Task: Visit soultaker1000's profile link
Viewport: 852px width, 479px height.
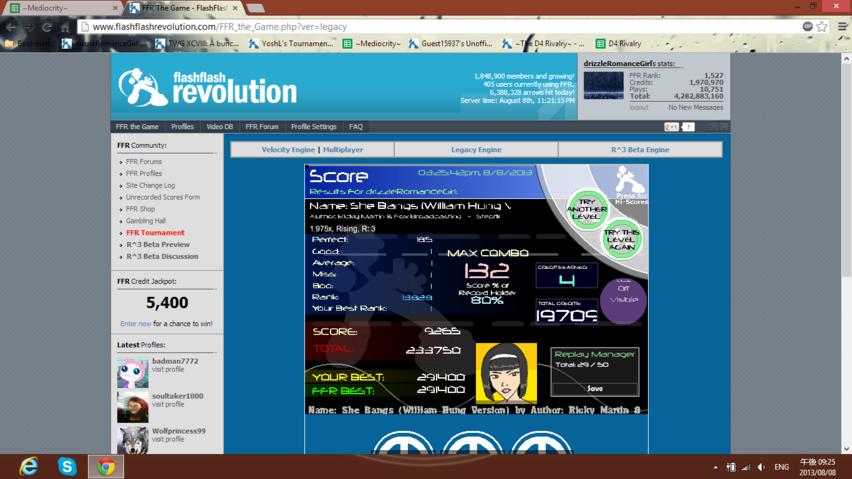Action: pyautogui.click(x=168, y=405)
